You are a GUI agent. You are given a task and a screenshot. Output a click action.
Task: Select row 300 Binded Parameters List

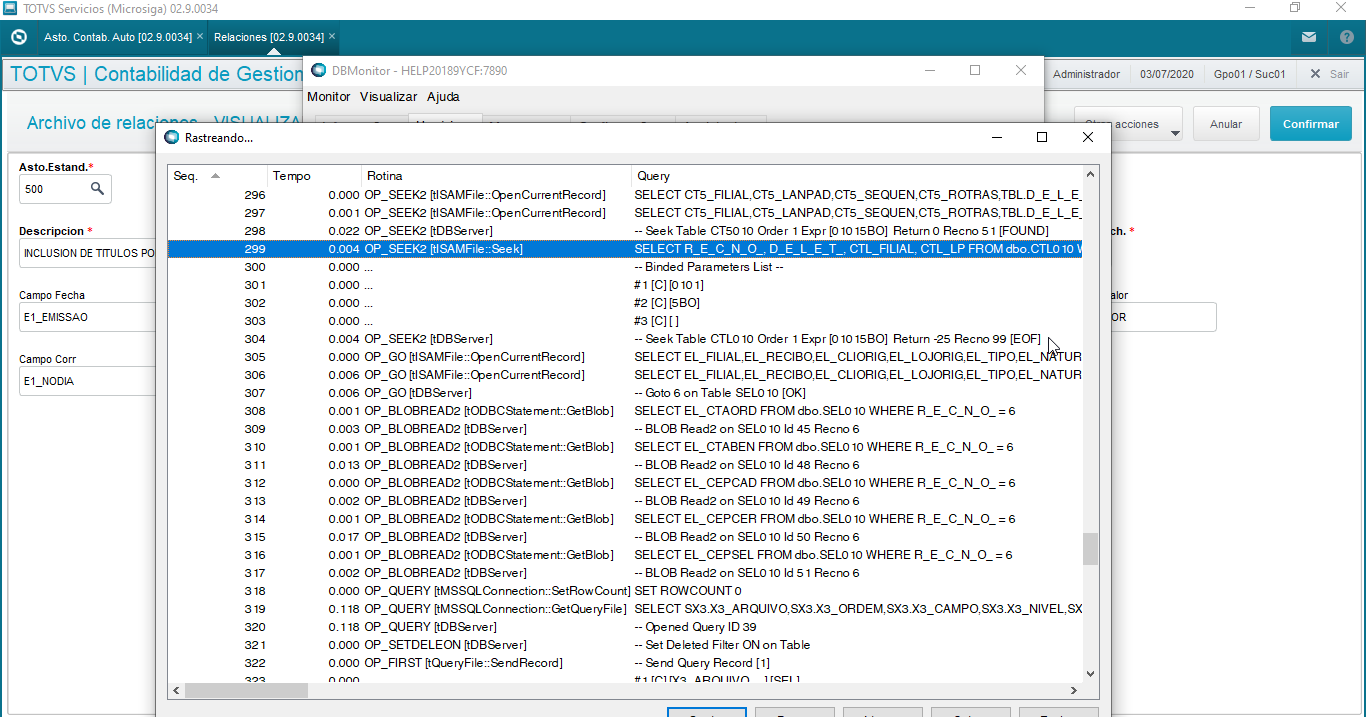point(625,267)
